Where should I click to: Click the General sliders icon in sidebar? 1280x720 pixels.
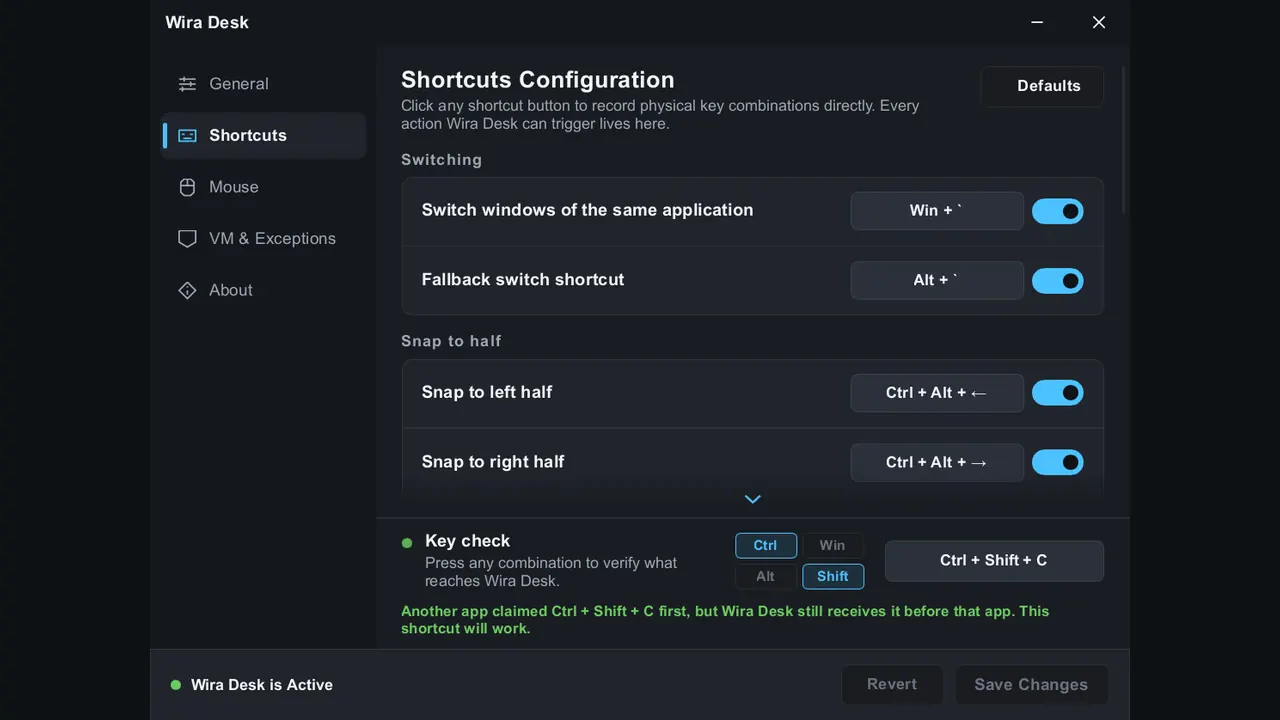187,84
